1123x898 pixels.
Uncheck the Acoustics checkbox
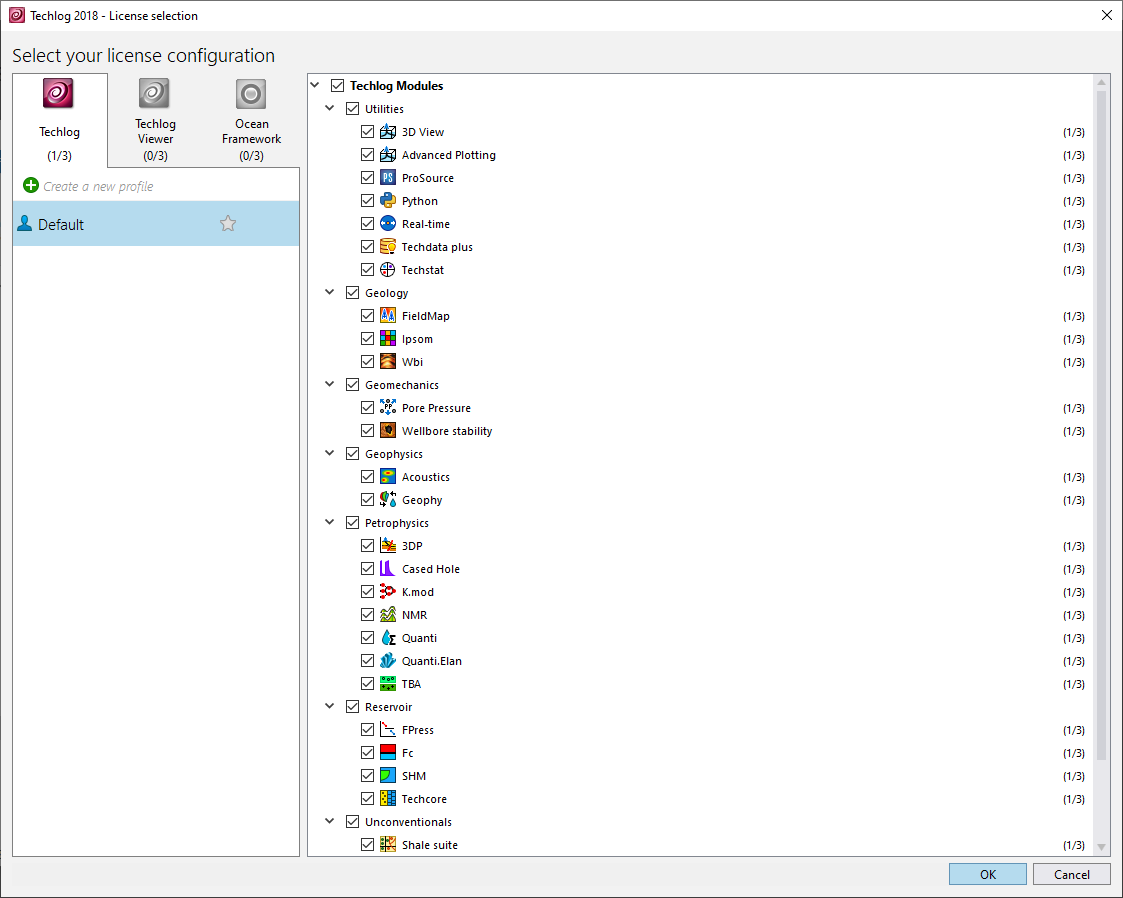click(367, 476)
